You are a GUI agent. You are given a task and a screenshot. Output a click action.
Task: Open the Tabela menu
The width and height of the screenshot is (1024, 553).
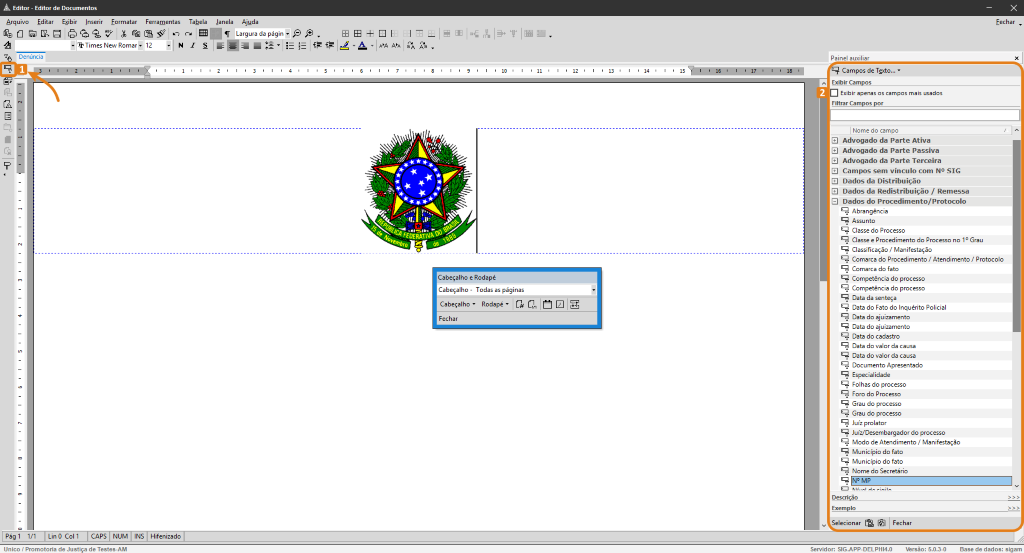click(198, 22)
